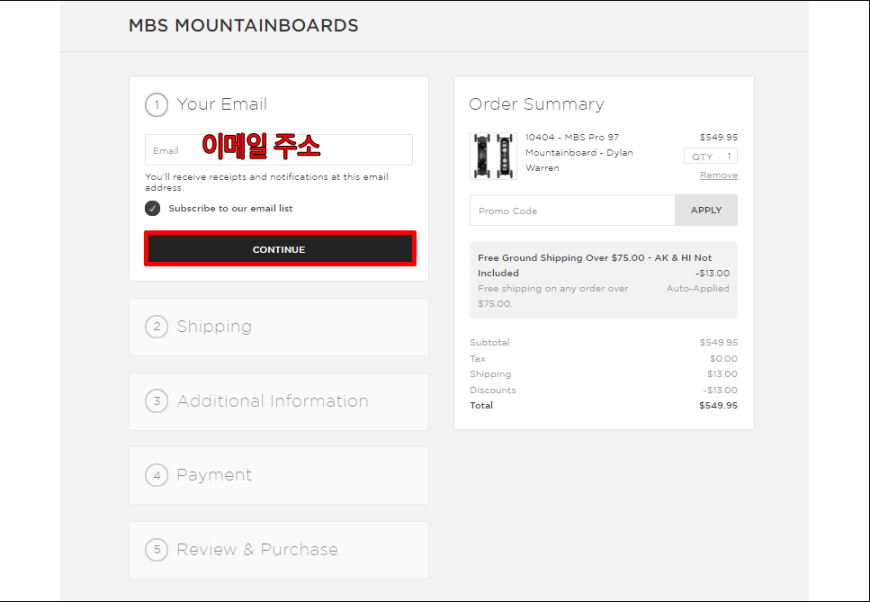This screenshot has height=602, width=870.
Task: Apply the promo code with APPLY
Action: click(706, 210)
